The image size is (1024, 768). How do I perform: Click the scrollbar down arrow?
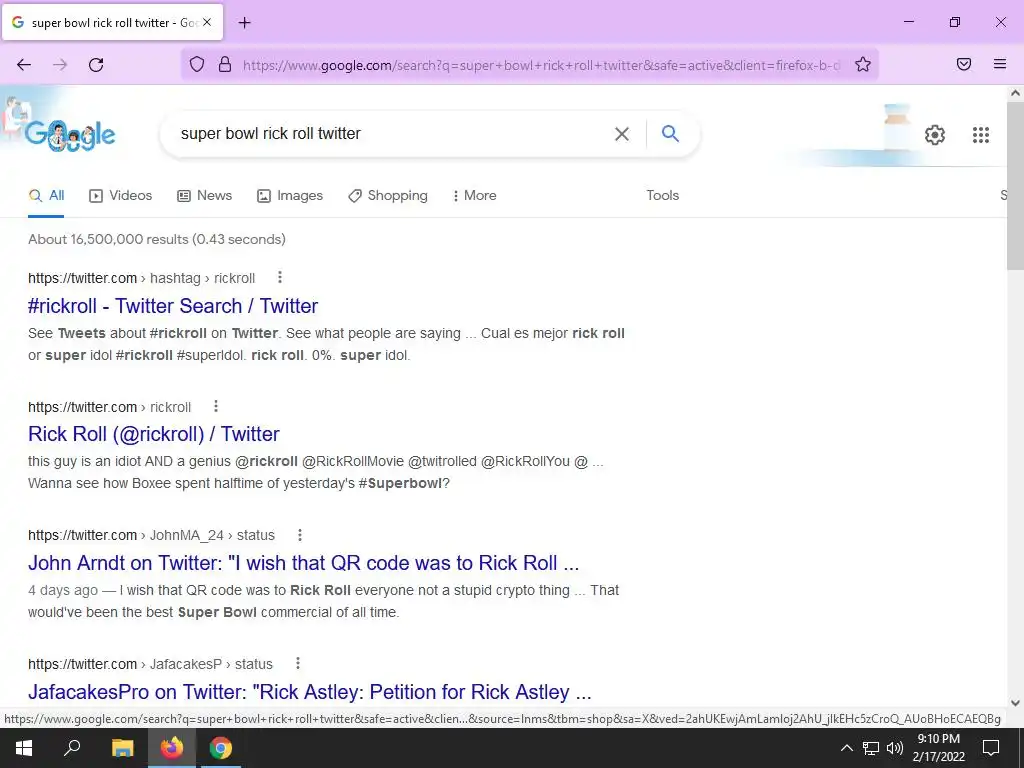pos(1015,703)
